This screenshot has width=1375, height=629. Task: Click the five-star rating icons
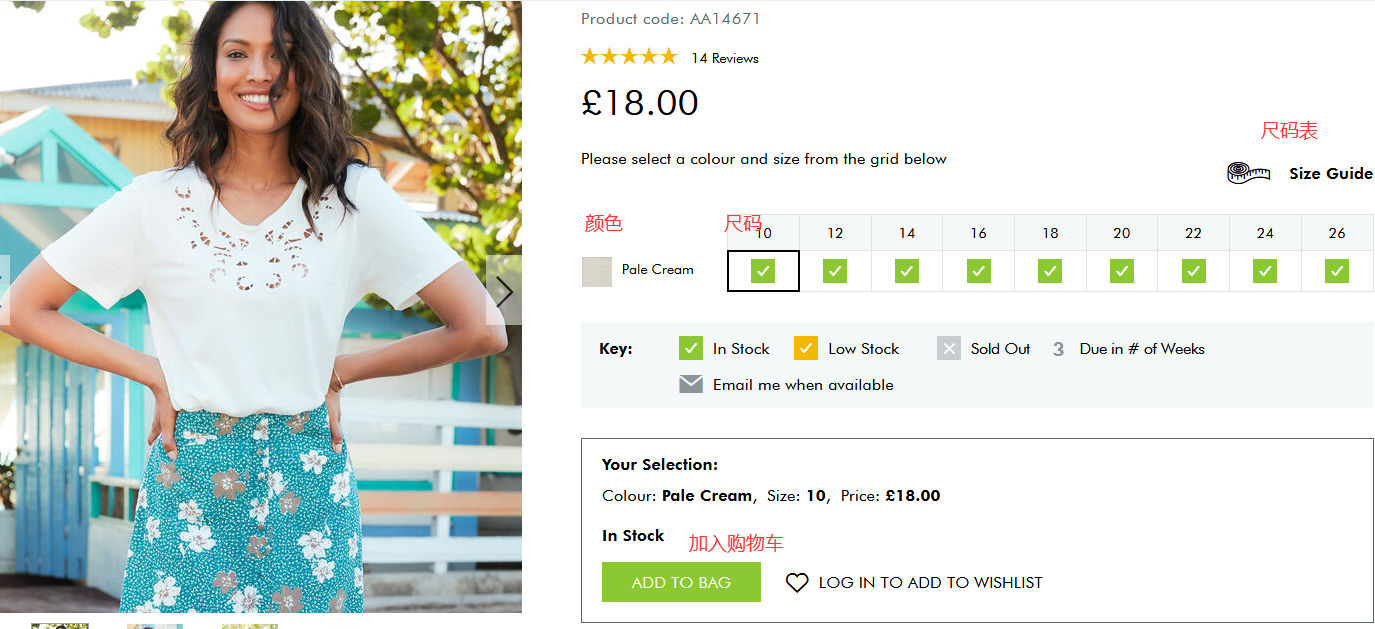[629, 57]
